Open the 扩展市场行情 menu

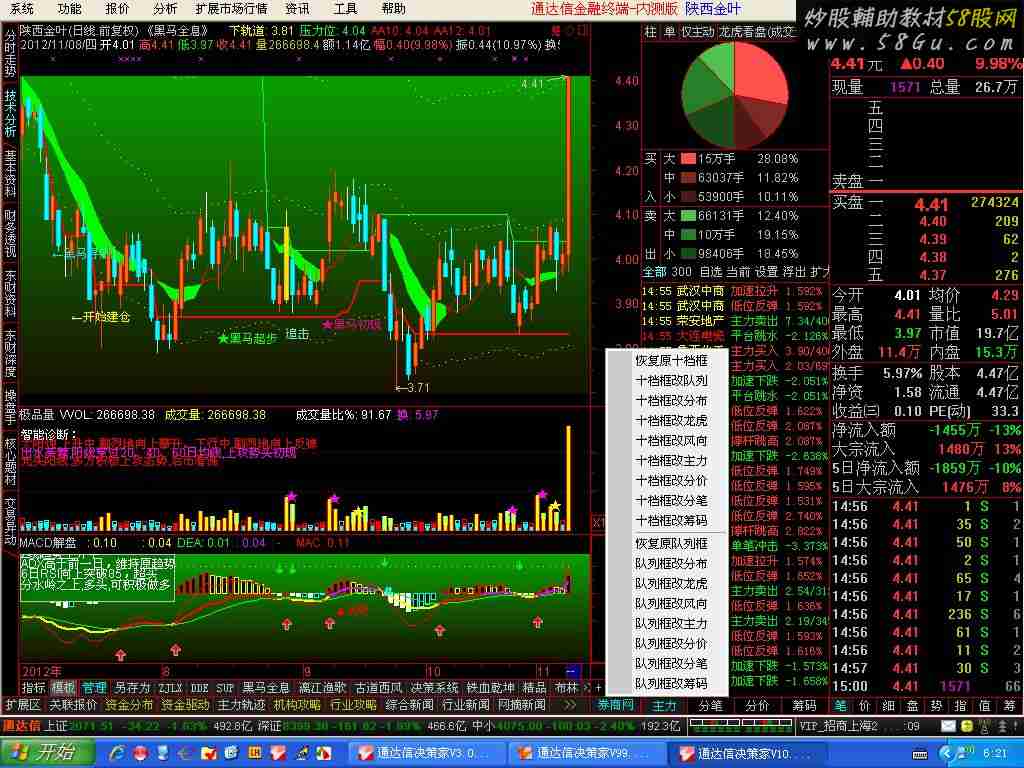[x=231, y=8]
